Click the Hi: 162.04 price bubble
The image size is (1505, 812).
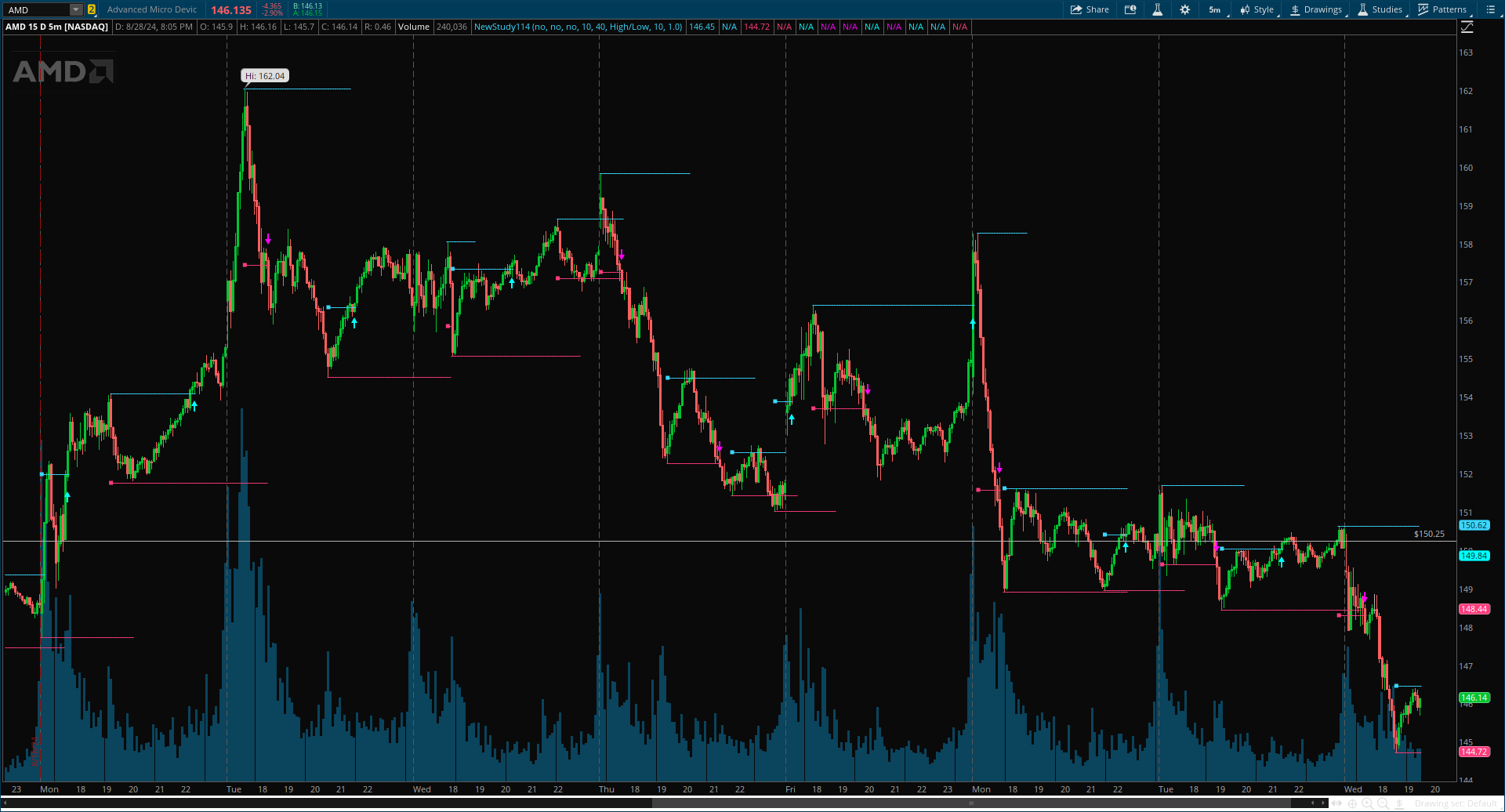click(265, 76)
